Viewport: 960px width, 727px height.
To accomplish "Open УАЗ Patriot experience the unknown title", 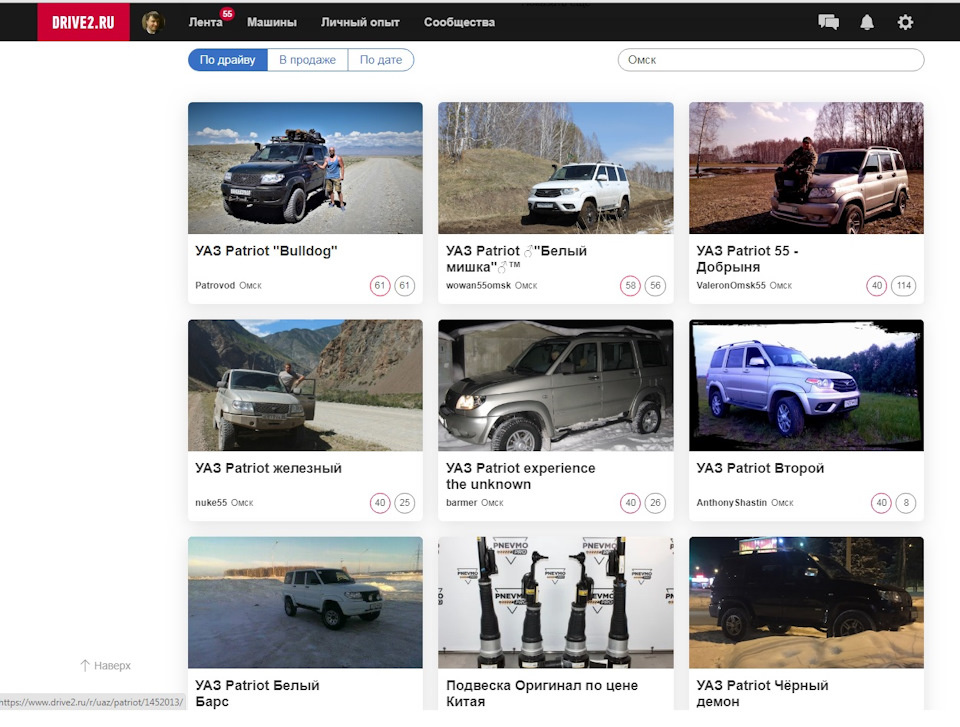I will point(520,477).
